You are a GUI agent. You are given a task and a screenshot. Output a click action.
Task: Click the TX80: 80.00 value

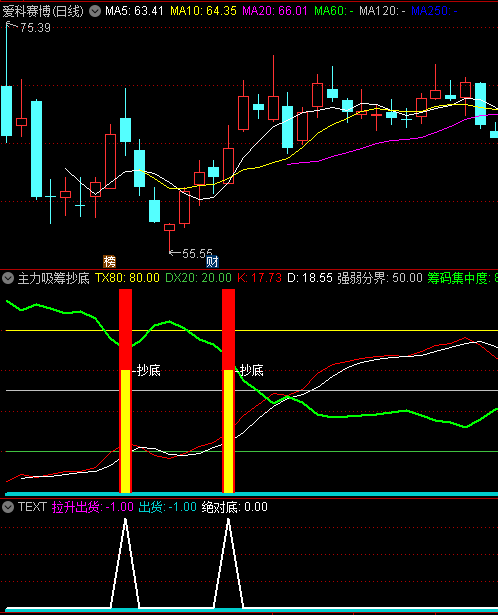127,278
